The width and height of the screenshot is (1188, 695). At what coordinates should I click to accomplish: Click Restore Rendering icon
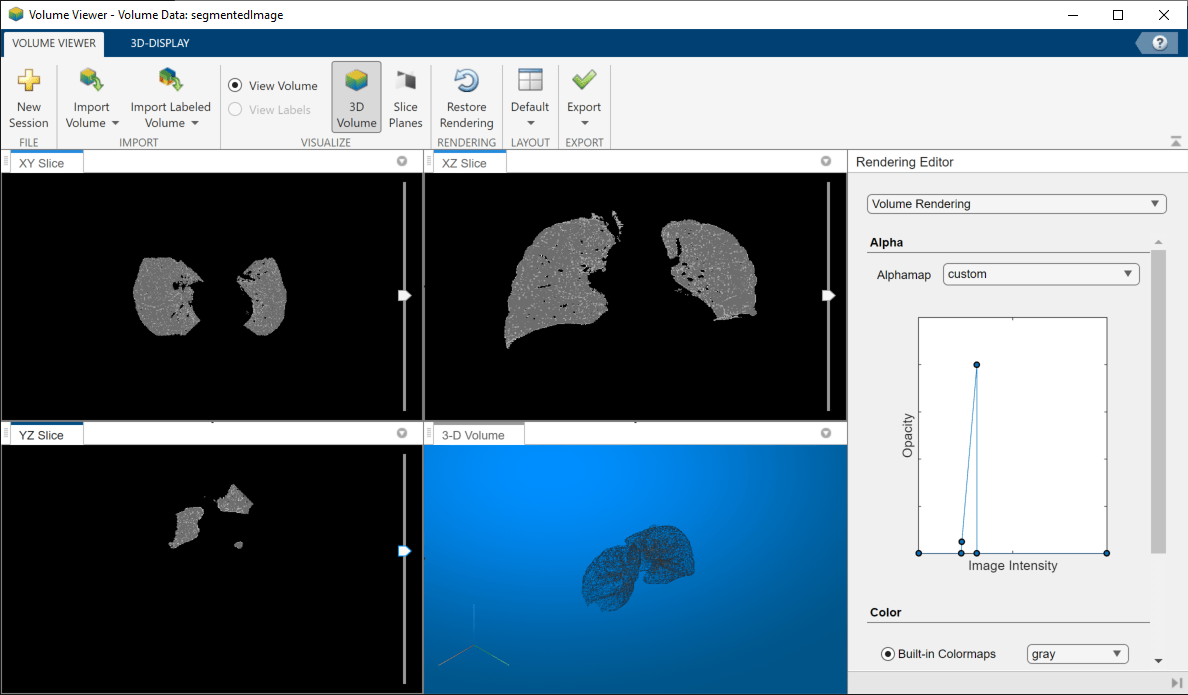click(x=466, y=82)
